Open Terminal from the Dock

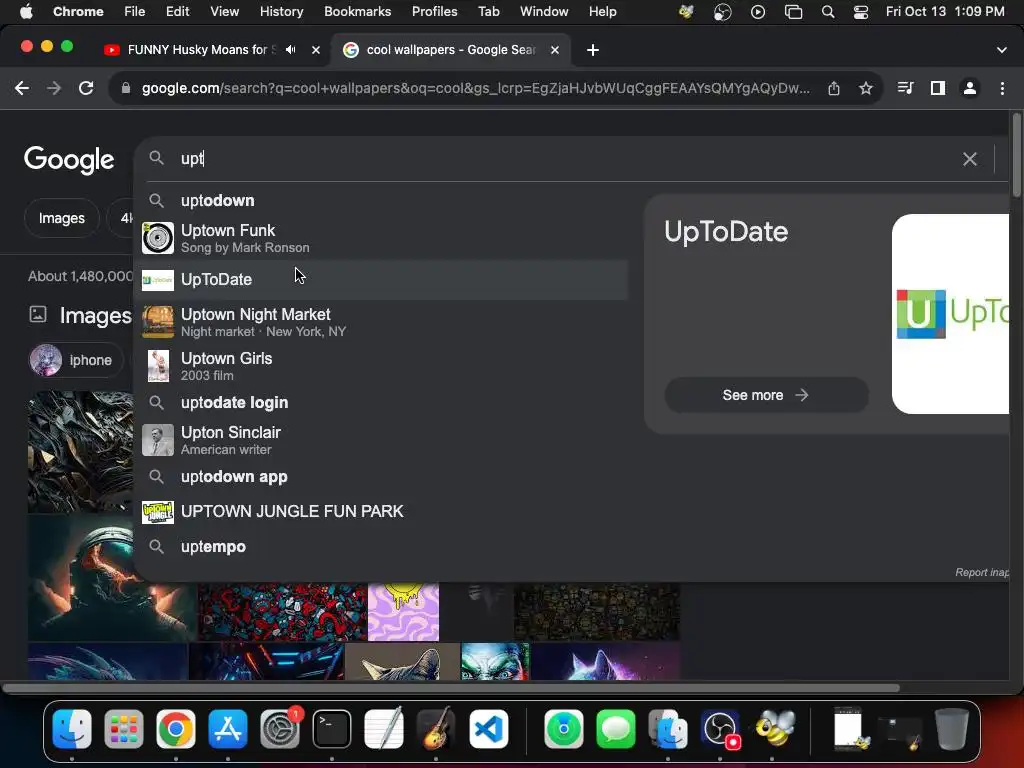332,728
